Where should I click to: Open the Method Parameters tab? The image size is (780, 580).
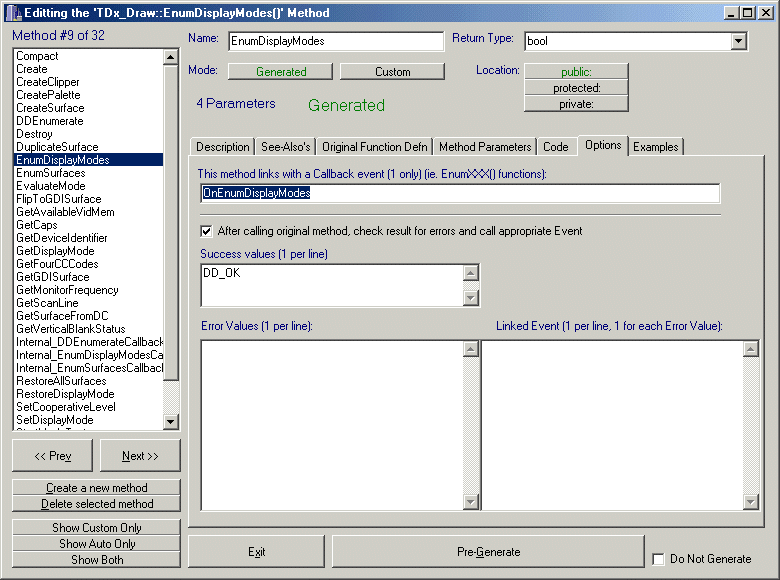point(485,147)
